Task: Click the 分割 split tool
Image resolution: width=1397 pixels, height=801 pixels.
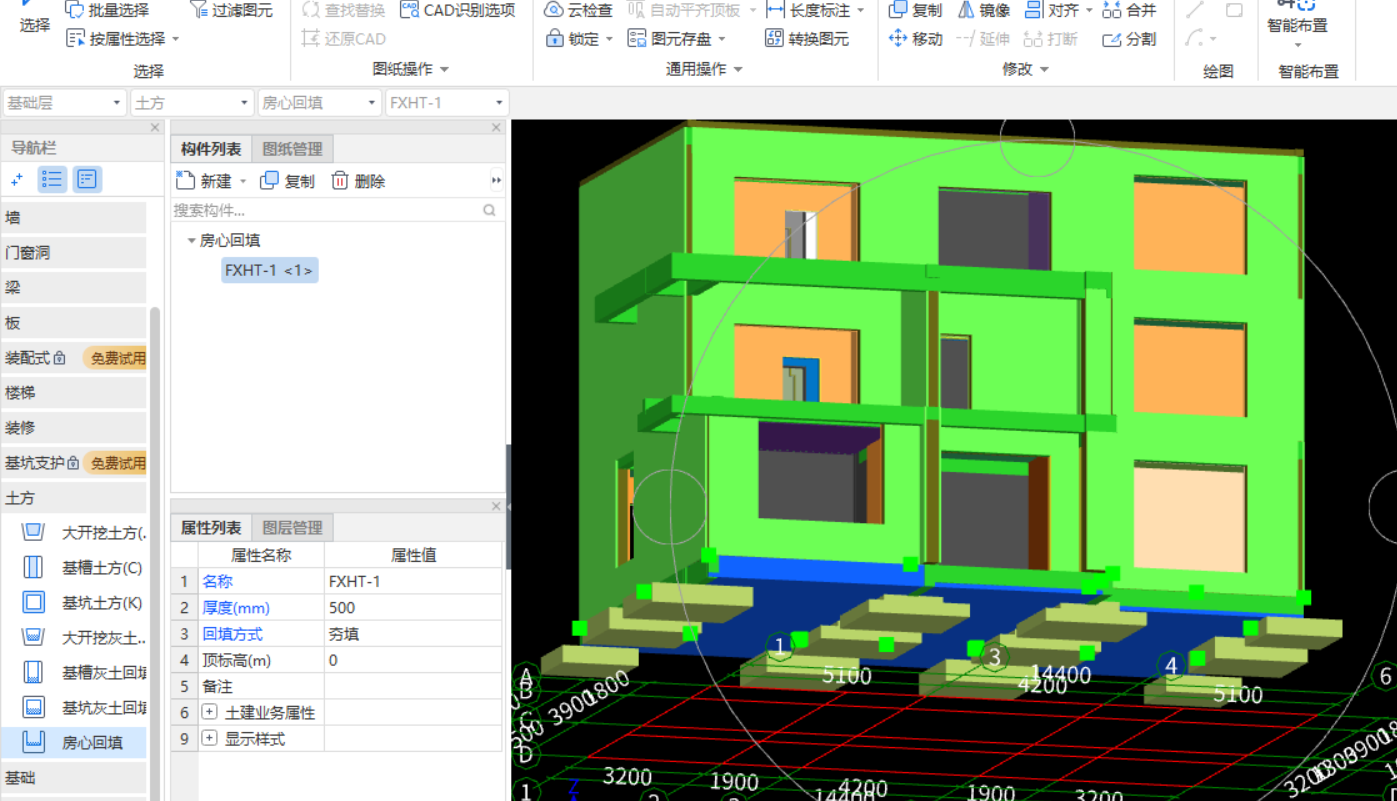Action: pyautogui.click(x=1129, y=39)
